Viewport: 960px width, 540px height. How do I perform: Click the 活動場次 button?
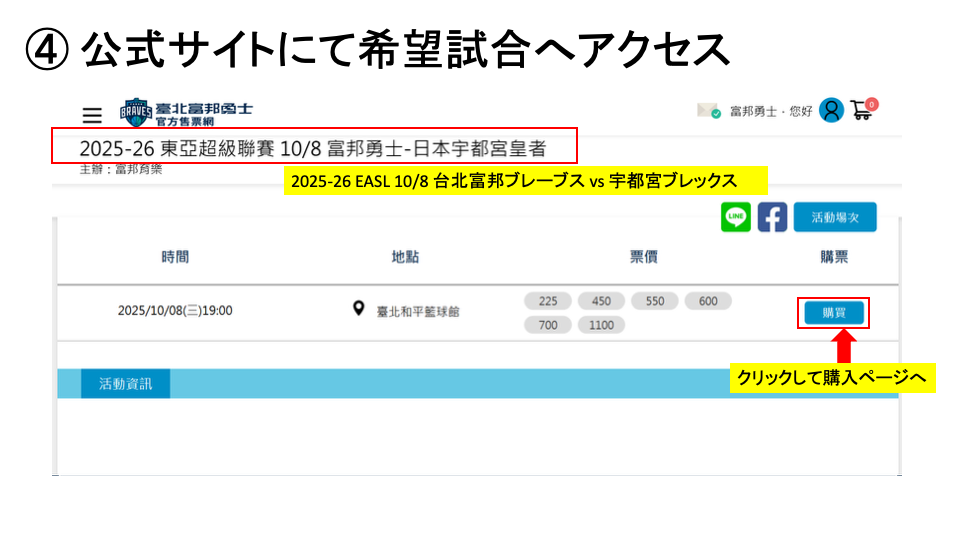click(834, 217)
